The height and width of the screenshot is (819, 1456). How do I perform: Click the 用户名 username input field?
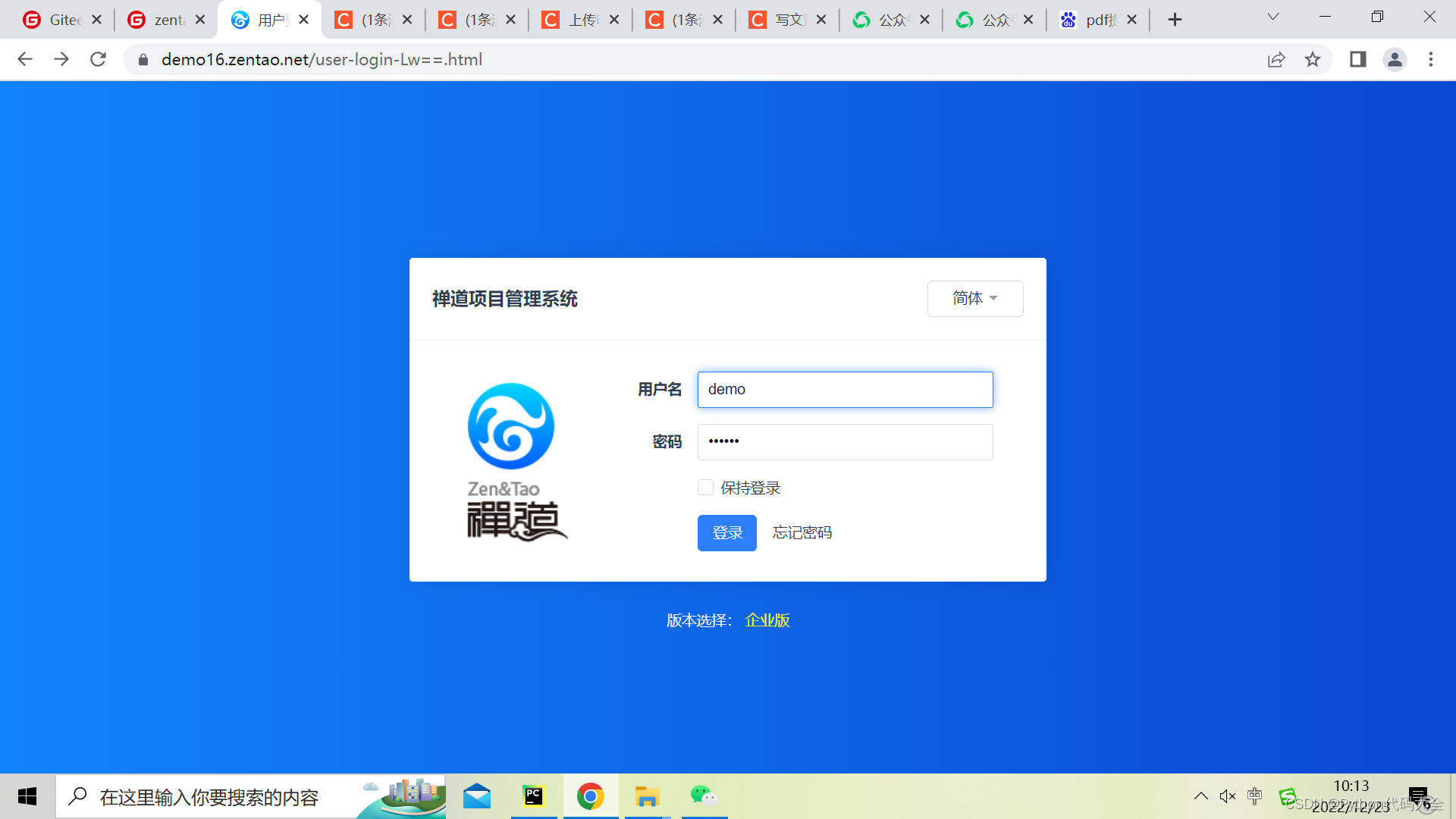(845, 389)
